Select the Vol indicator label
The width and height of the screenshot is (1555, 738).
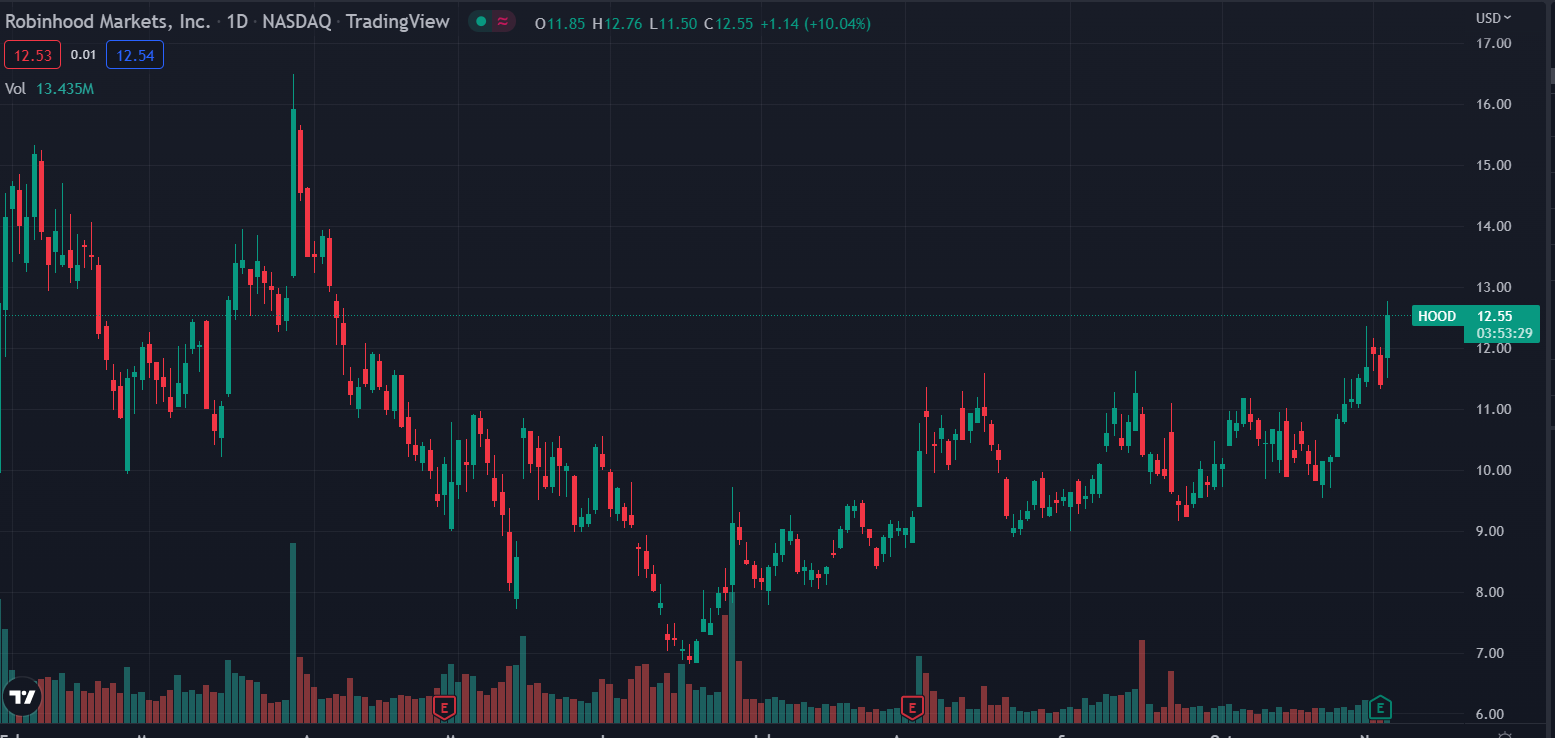16,88
